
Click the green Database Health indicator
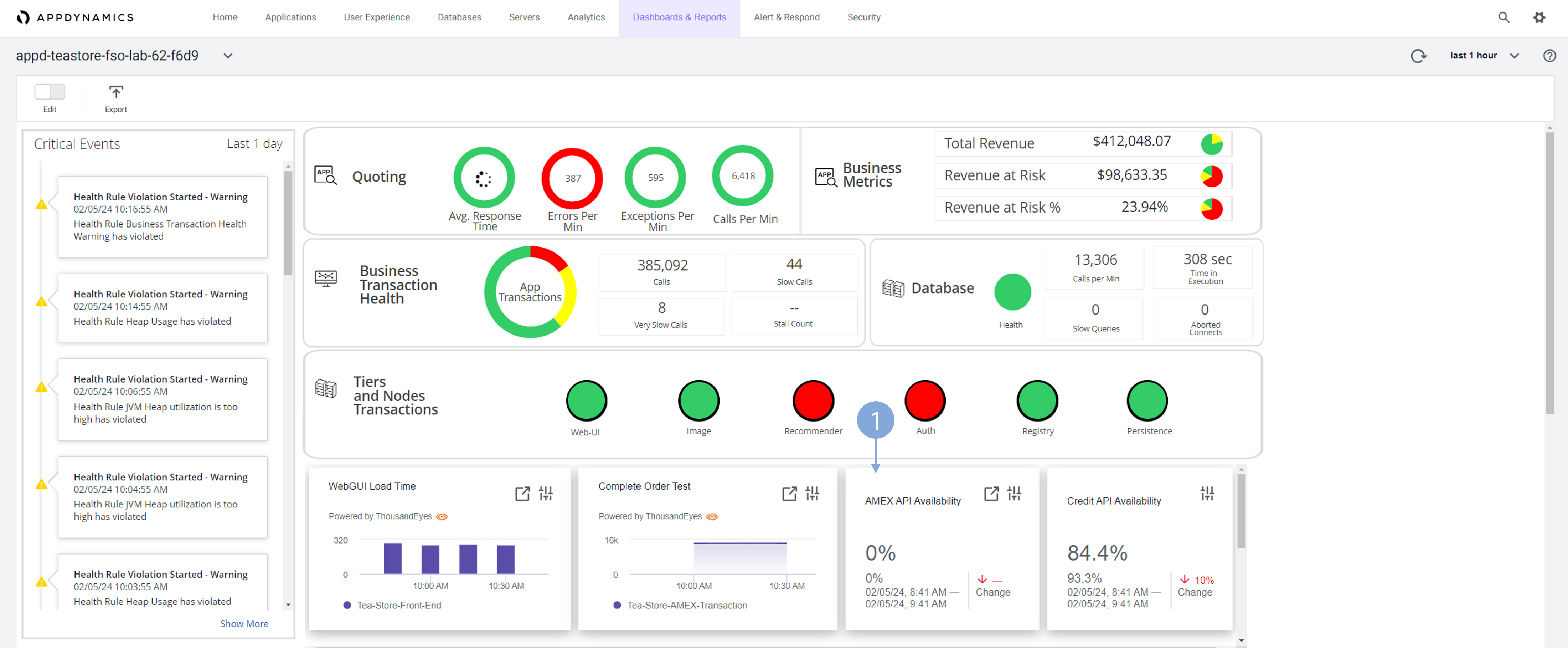(1012, 292)
